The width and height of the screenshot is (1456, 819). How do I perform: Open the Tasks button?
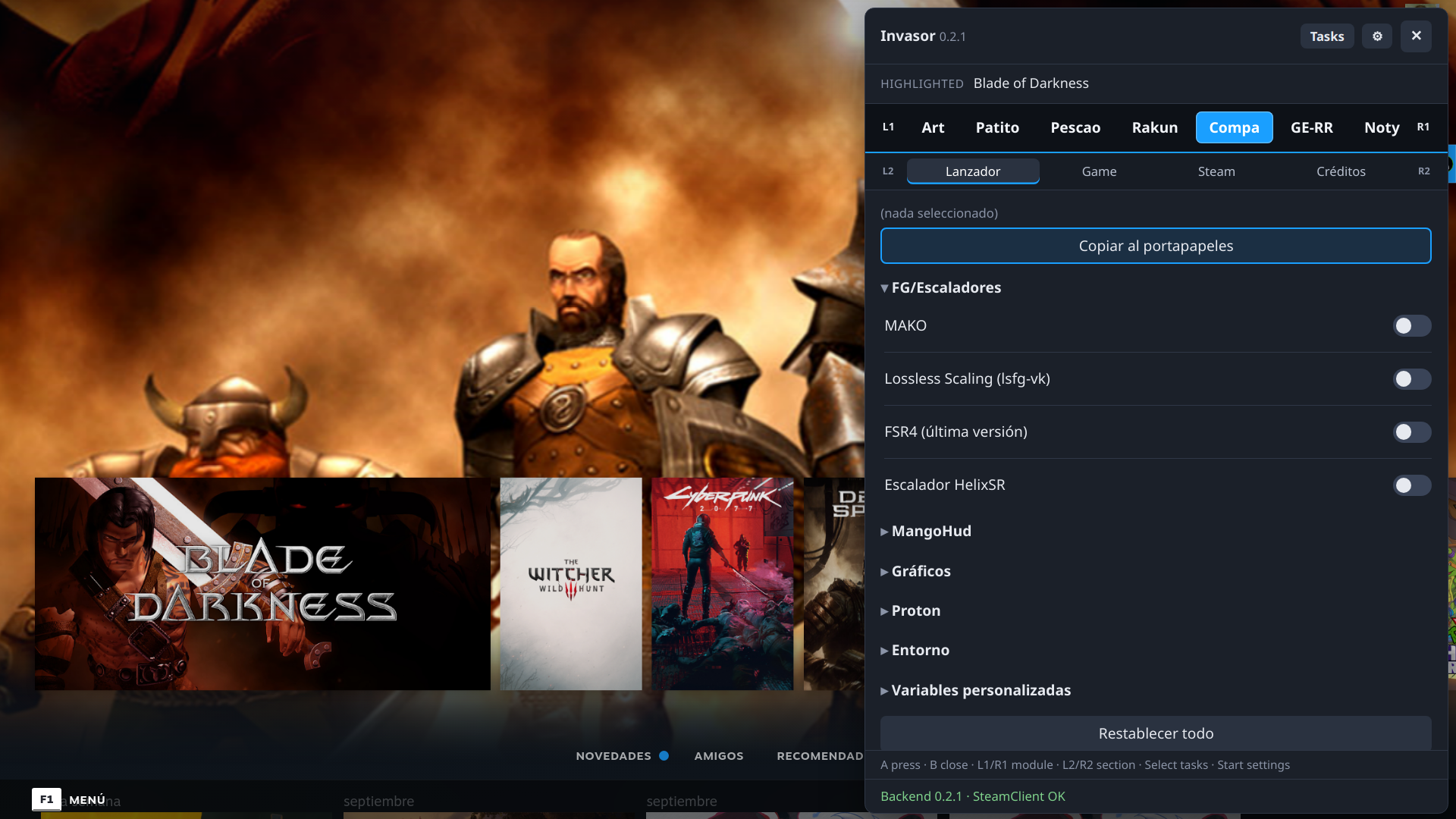(1327, 36)
